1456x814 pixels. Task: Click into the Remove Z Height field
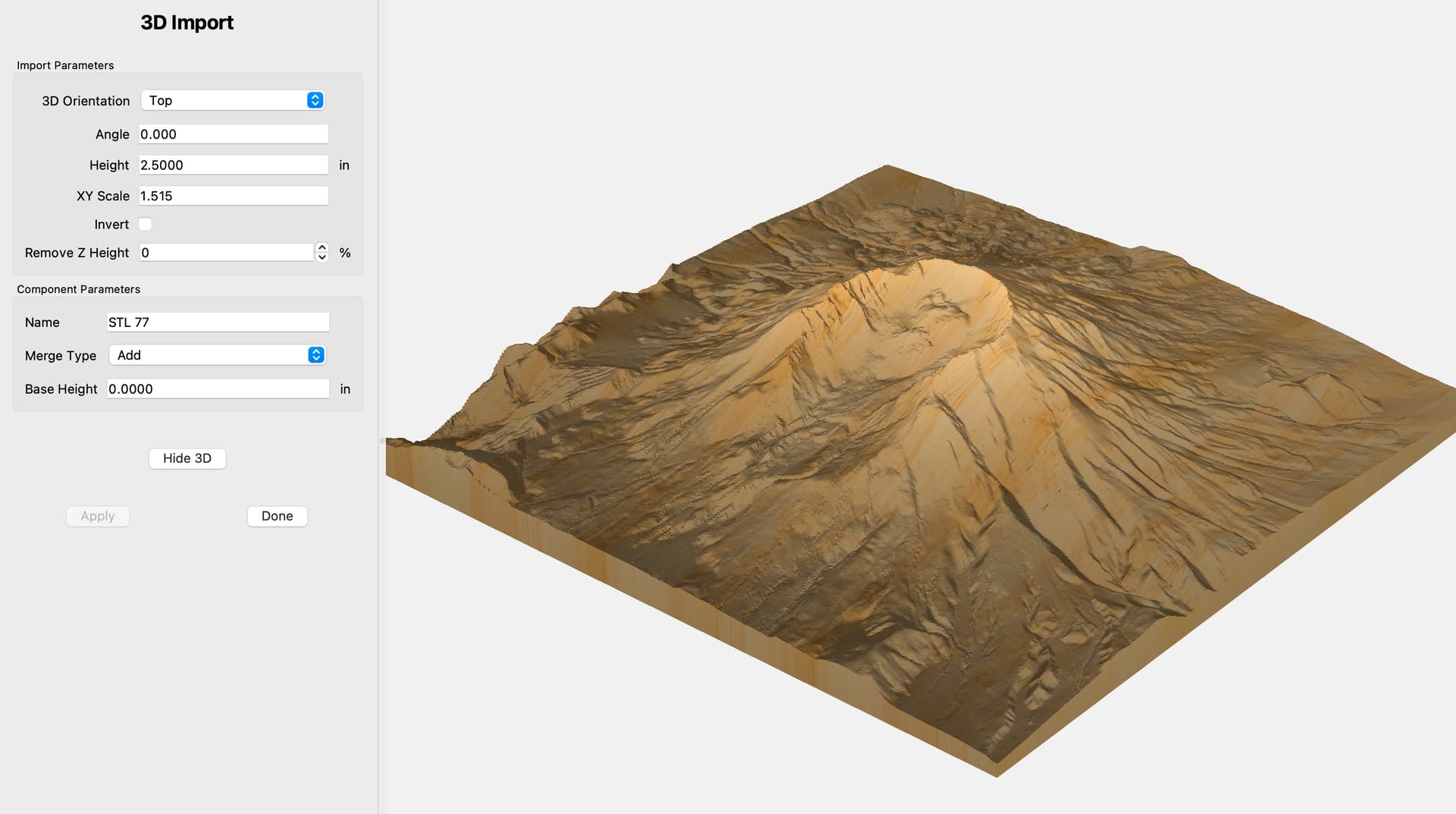[226, 253]
